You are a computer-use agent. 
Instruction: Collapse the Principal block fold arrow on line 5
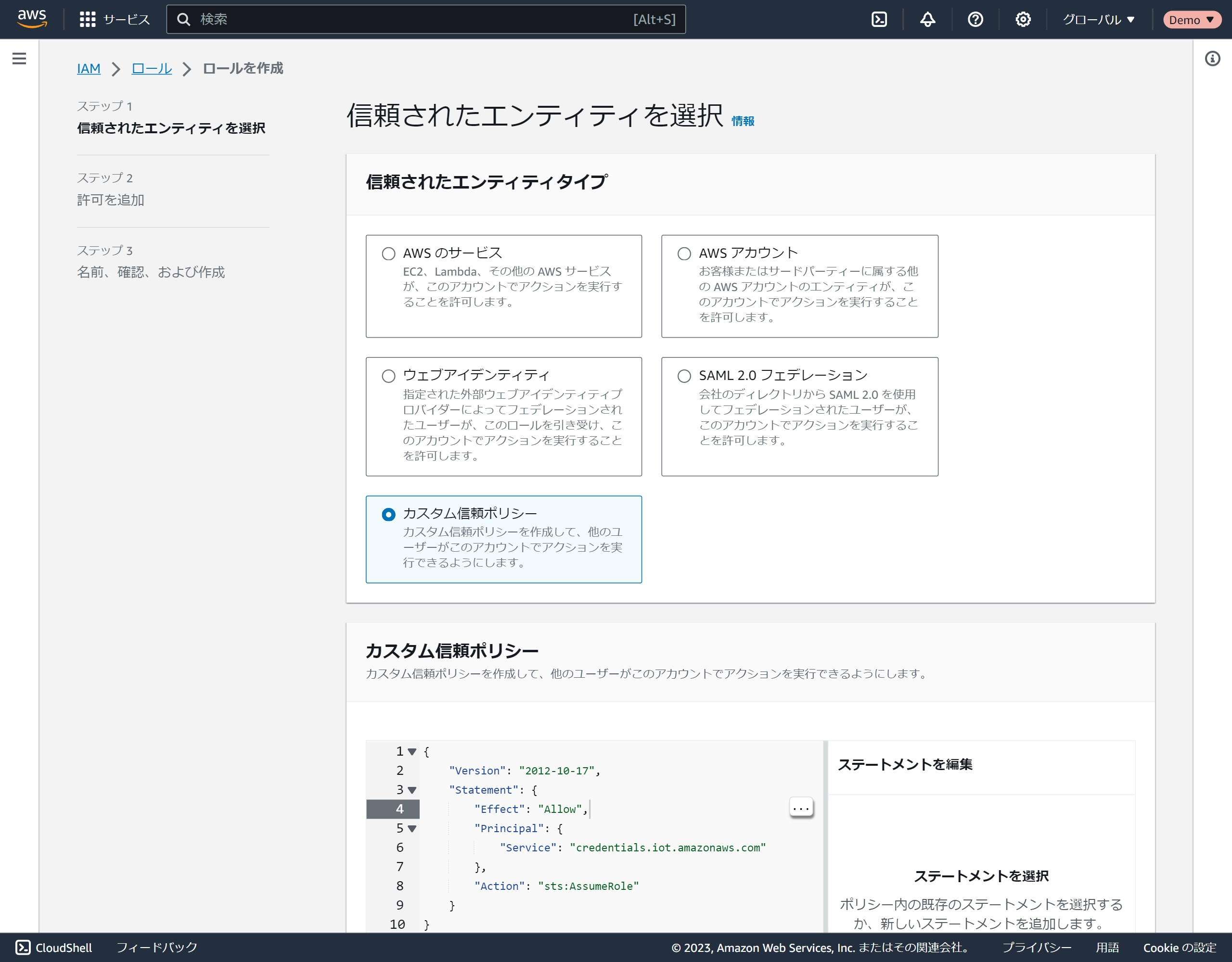pos(412,829)
